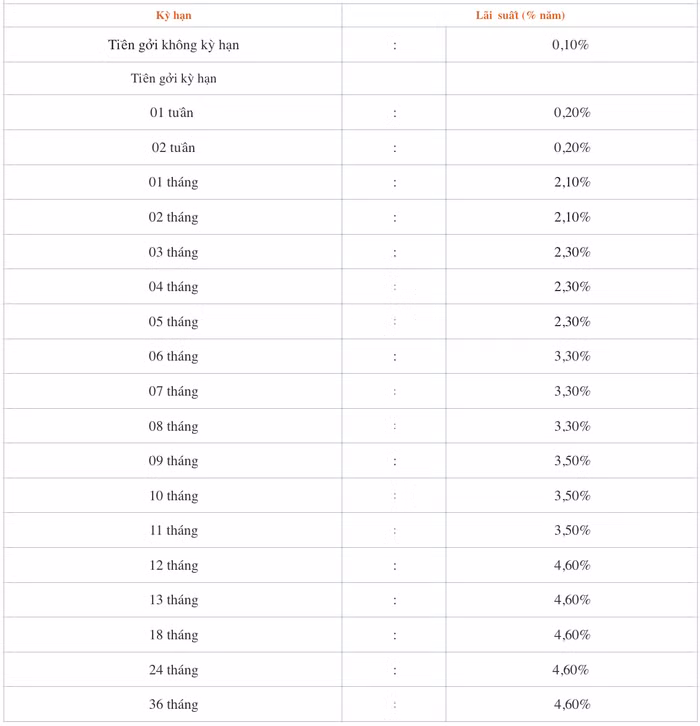Click the interest rate for 02 tháng
Screen dimensions: 700x726
coord(572,218)
